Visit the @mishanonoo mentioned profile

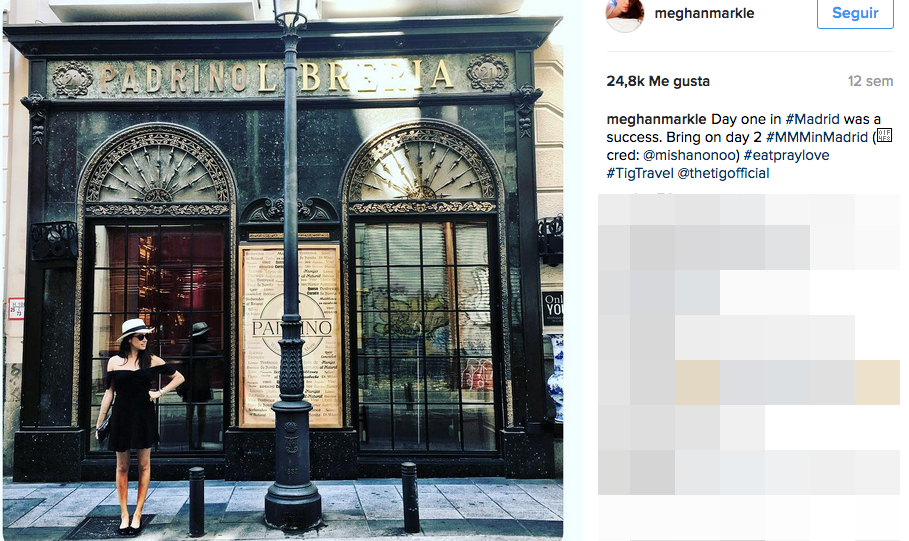689,155
